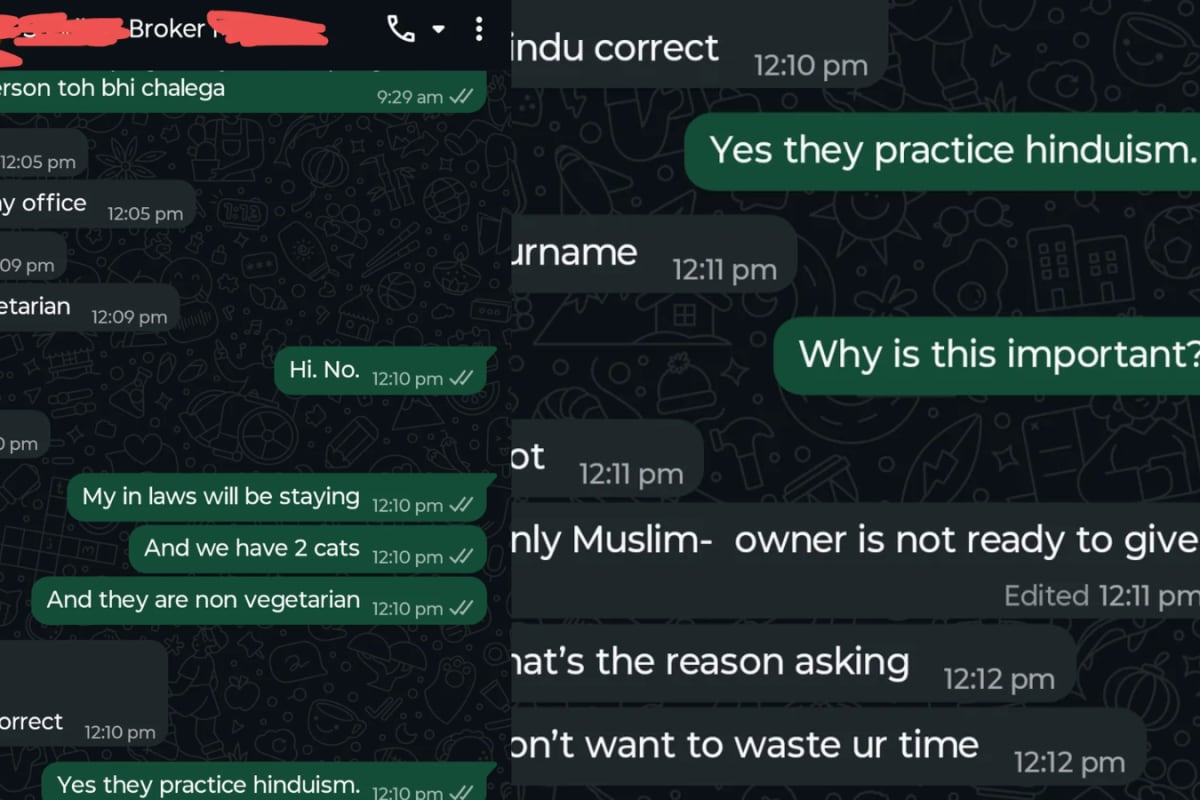Tap the "Hi. No." sent message
The width and height of the screenshot is (1200, 800).
385,371
